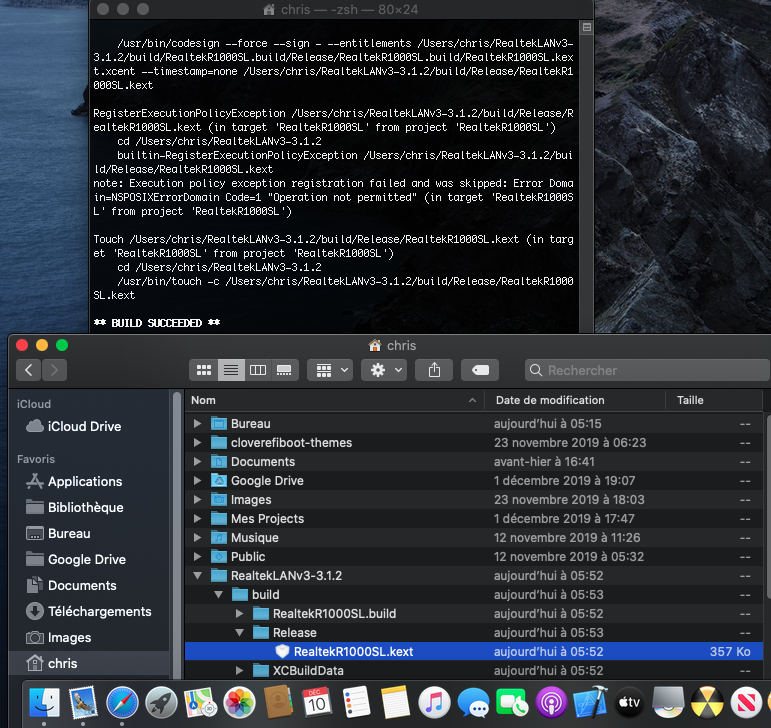Open News from the Dock
The height and width of the screenshot is (728, 771).
[745, 702]
